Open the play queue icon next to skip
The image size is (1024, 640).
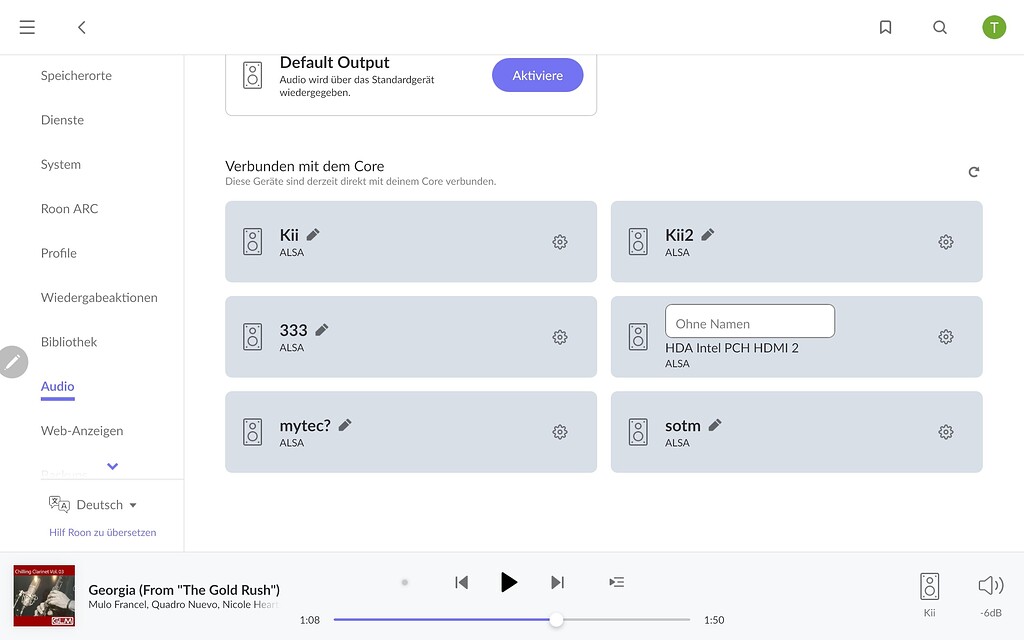click(x=616, y=582)
